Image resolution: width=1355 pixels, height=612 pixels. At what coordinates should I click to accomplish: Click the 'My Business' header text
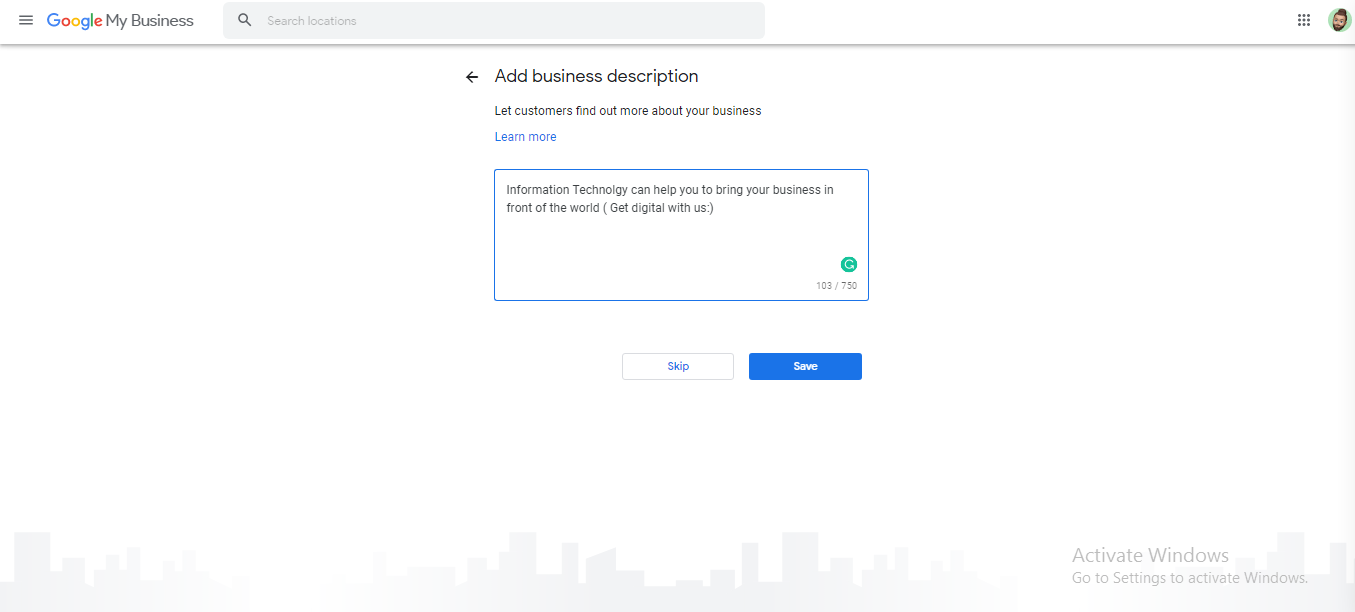[150, 21]
